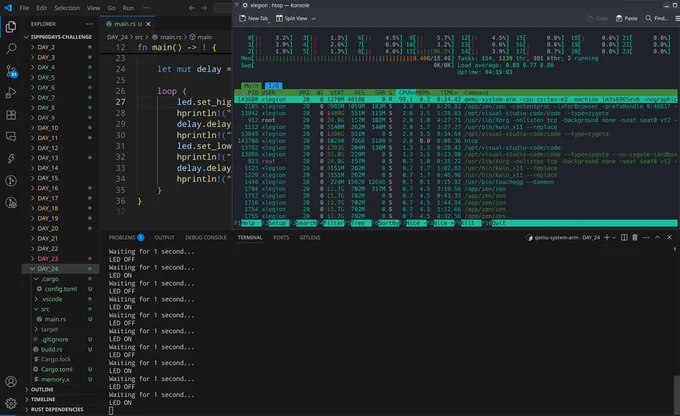Click Split View in Konsole toolbar

[292, 18]
